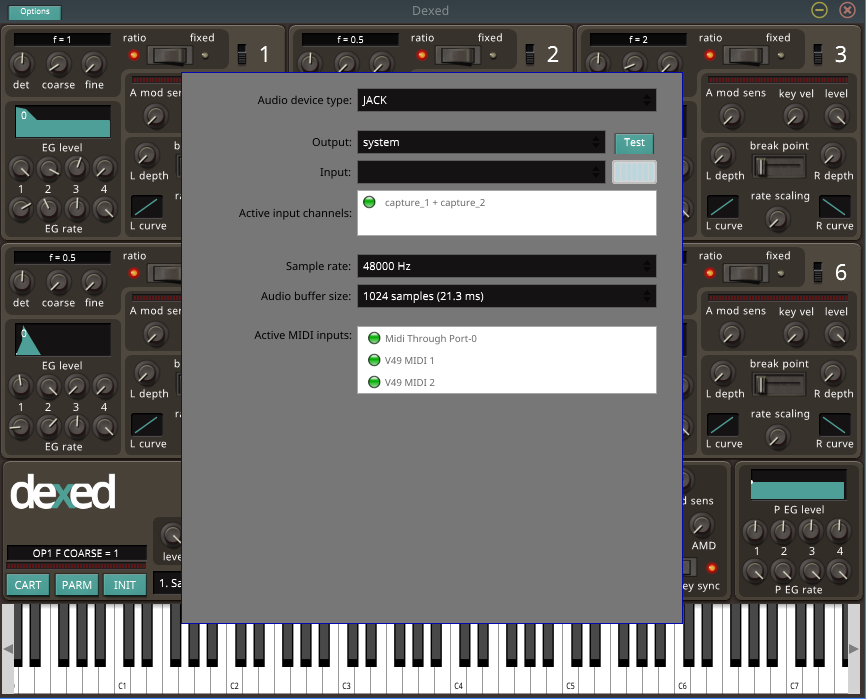
Task: Click operator 1 EG rate knob 2
Action: (48, 208)
